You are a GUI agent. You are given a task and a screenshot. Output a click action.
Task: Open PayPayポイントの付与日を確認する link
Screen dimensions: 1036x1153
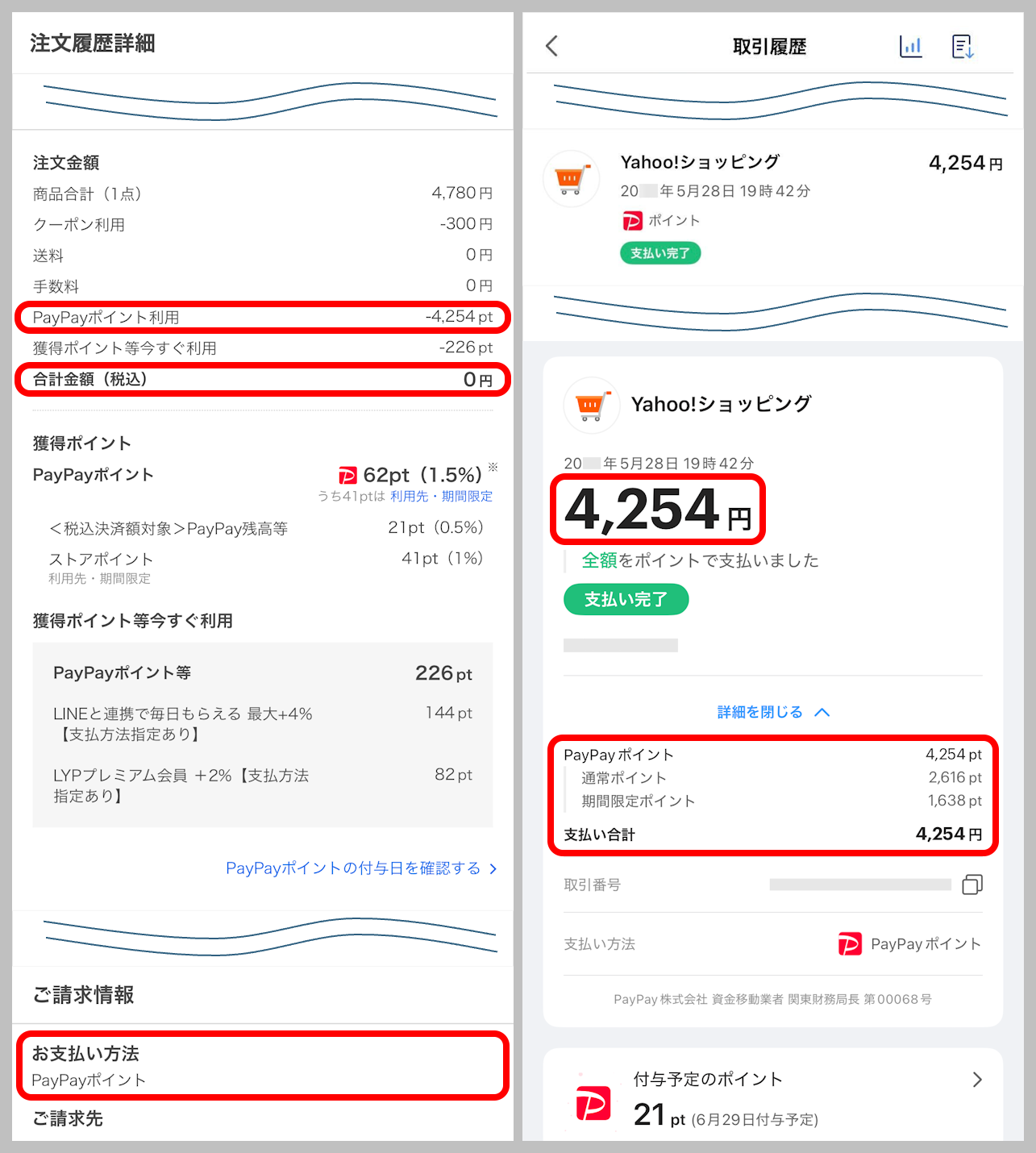[361, 868]
